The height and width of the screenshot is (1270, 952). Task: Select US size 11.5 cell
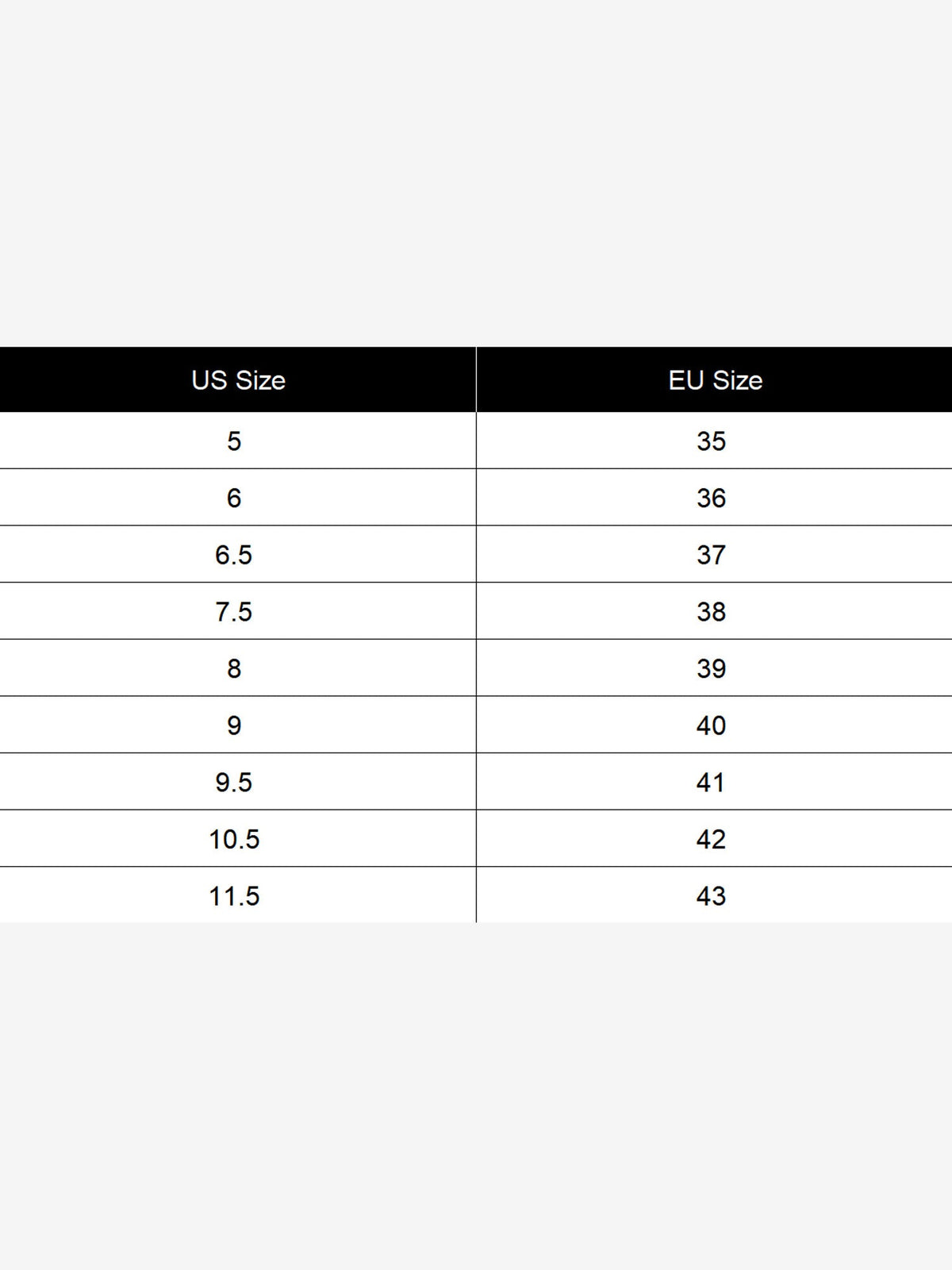238,895
